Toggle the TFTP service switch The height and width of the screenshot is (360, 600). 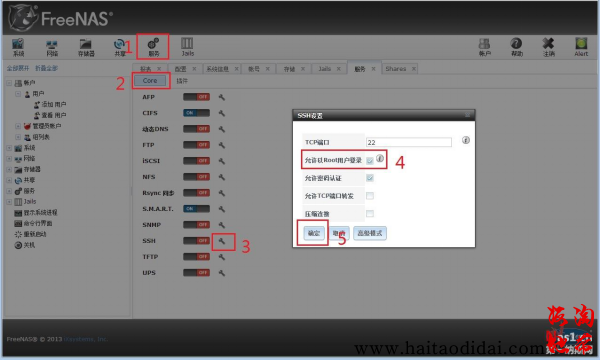pyautogui.click(x=196, y=257)
